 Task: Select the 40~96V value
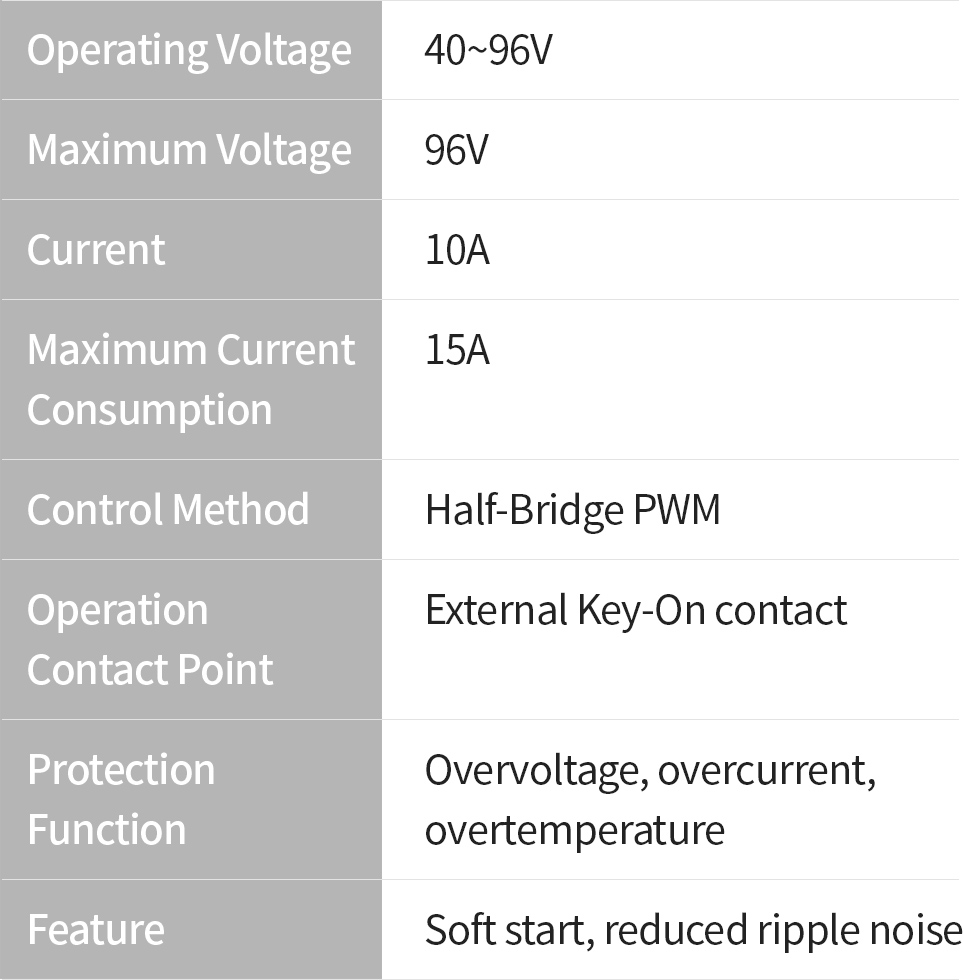(488, 50)
